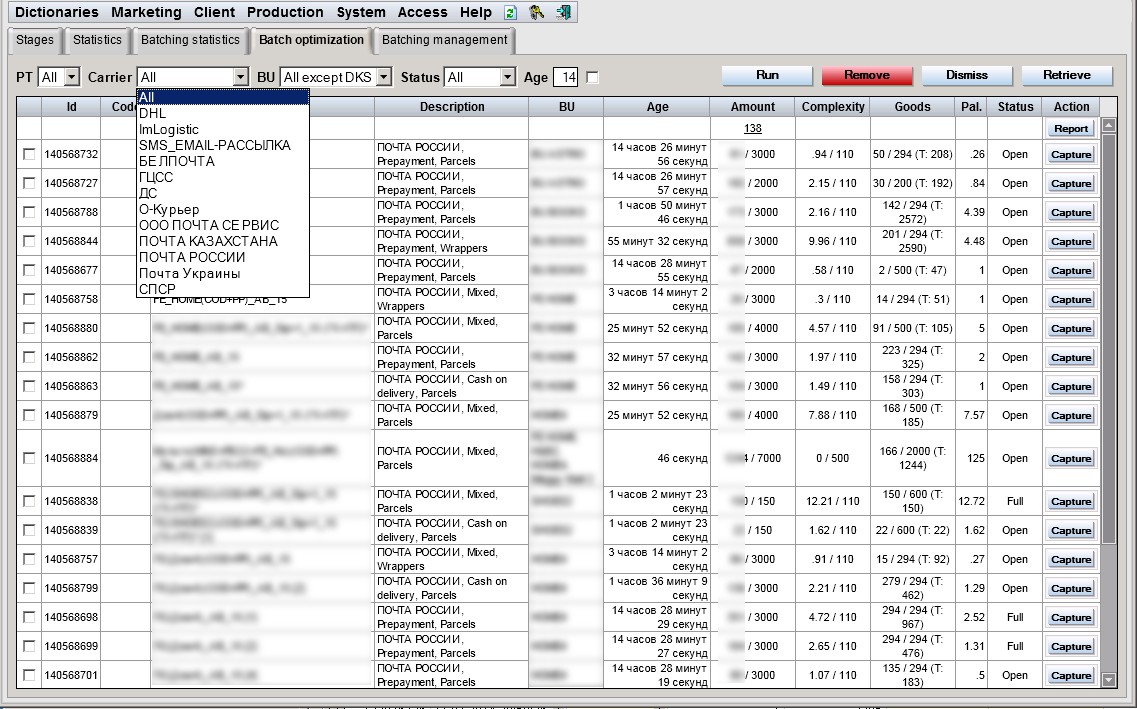Open the System menu
Screen dimensions: 1137x709
pos(360,12)
